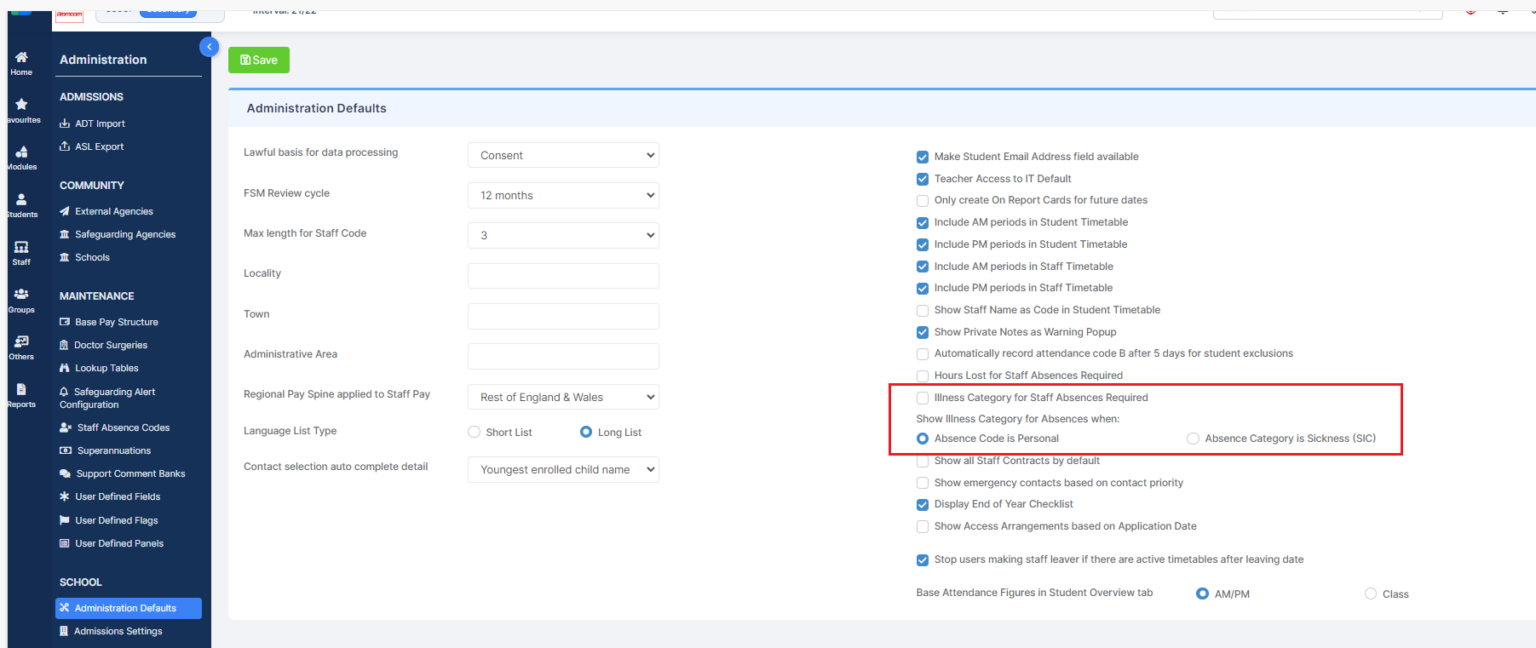Screen dimensions: 1536x648
Task: Click the Save button
Action: (258, 59)
